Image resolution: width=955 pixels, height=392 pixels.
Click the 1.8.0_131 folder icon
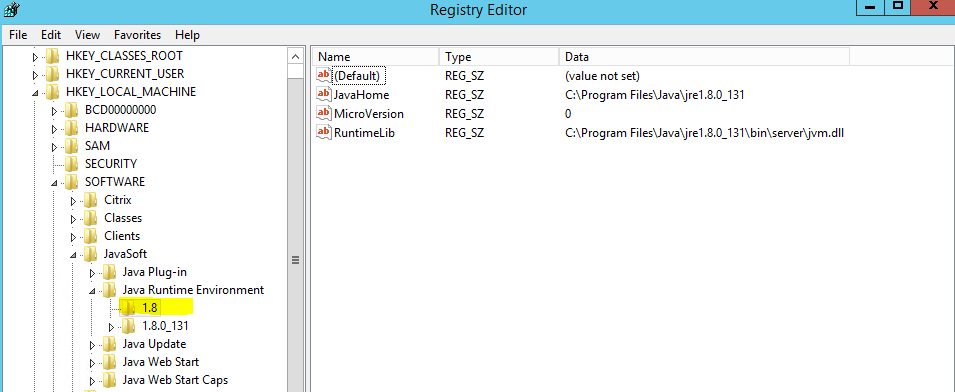coord(129,326)
